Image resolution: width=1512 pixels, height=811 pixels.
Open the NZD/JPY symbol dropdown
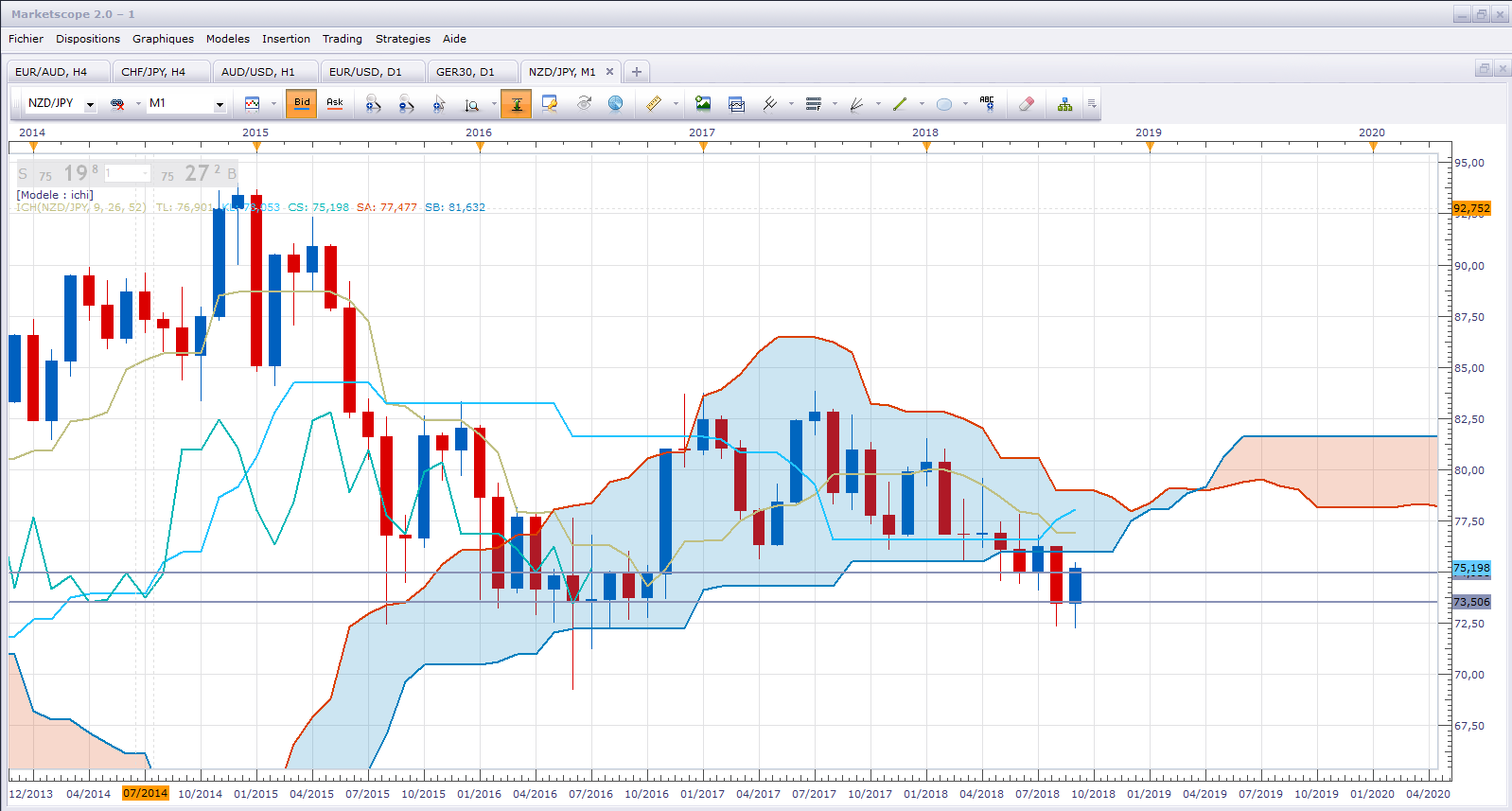91,104
